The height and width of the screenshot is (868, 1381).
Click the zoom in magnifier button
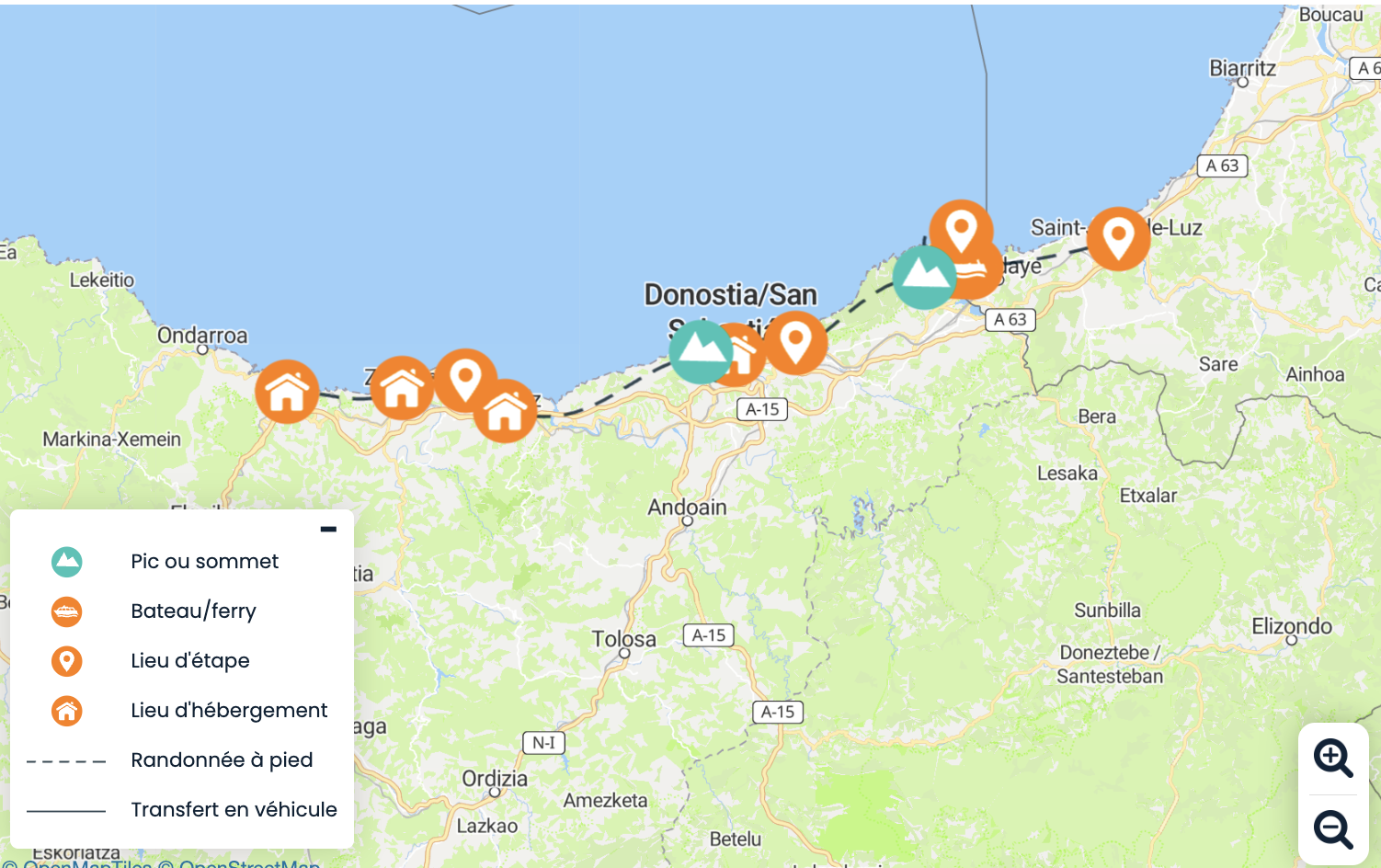1332,759
